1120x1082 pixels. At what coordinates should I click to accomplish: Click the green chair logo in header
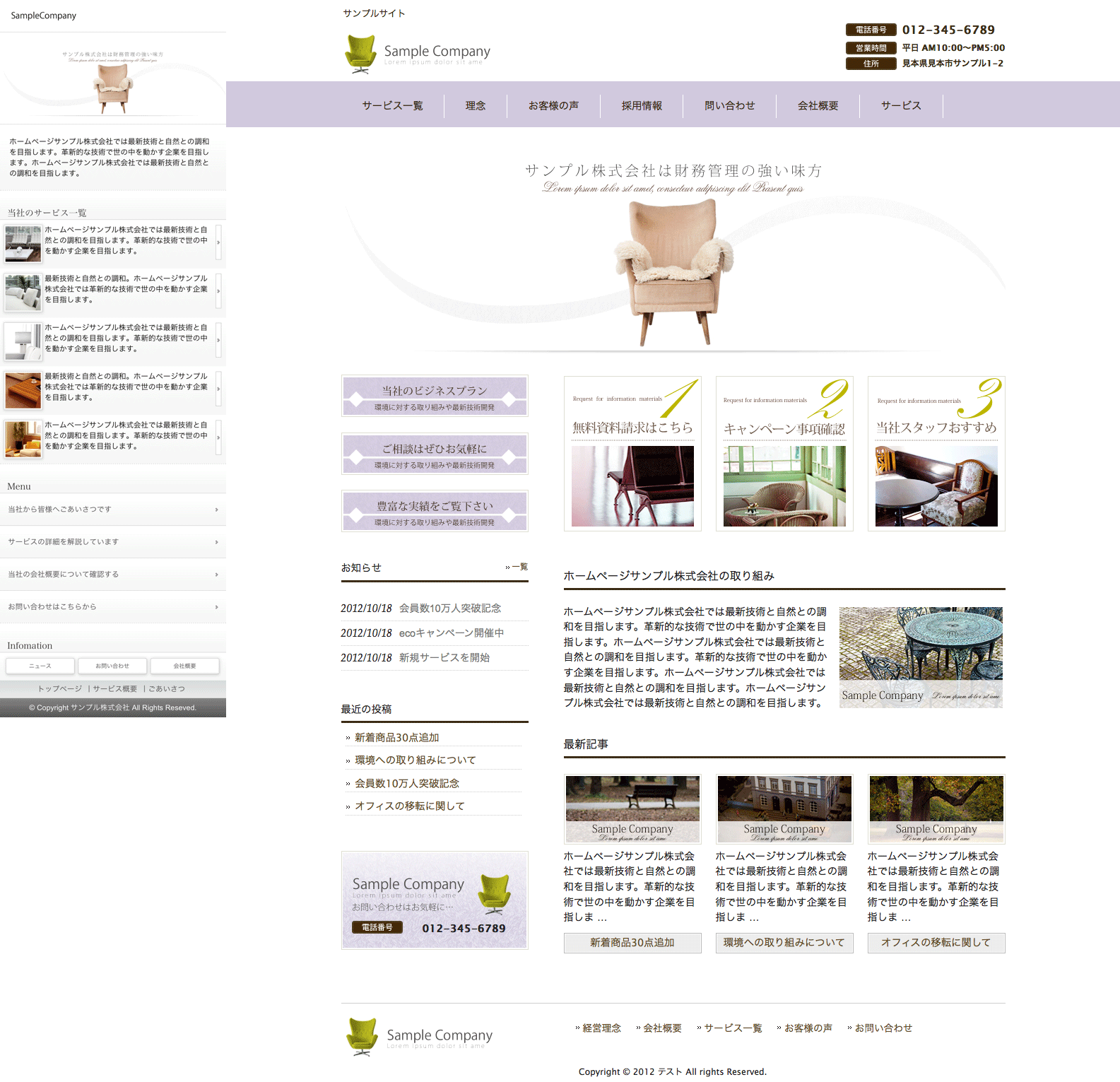coord(360,54)
